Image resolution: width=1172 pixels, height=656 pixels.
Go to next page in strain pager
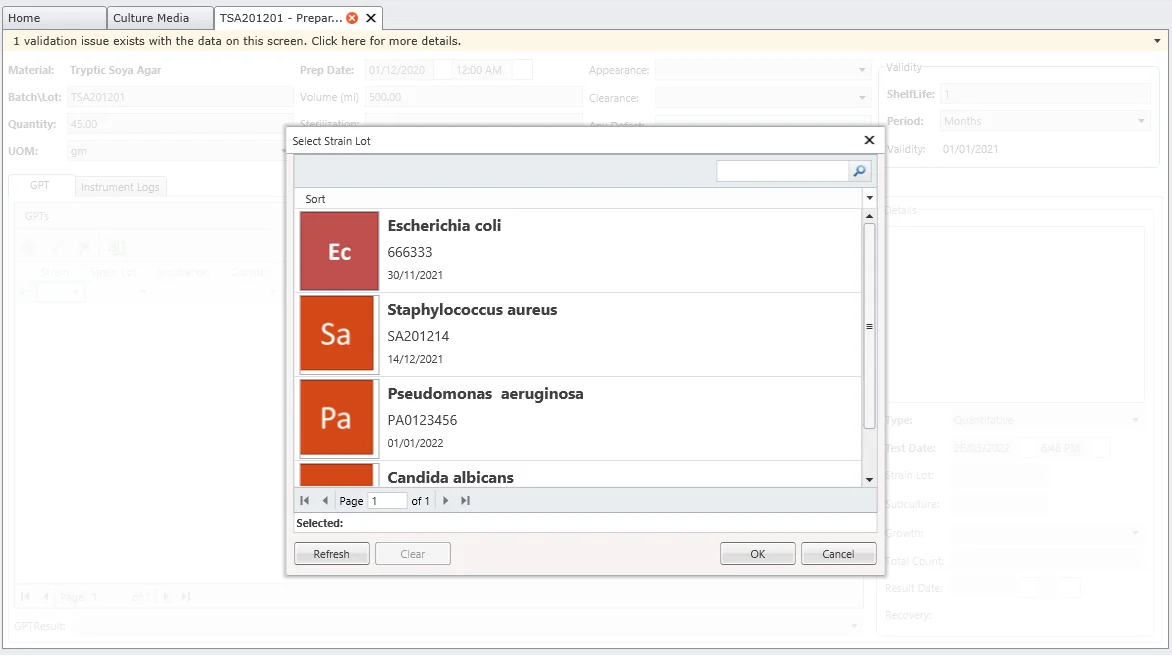pos(446,501)
